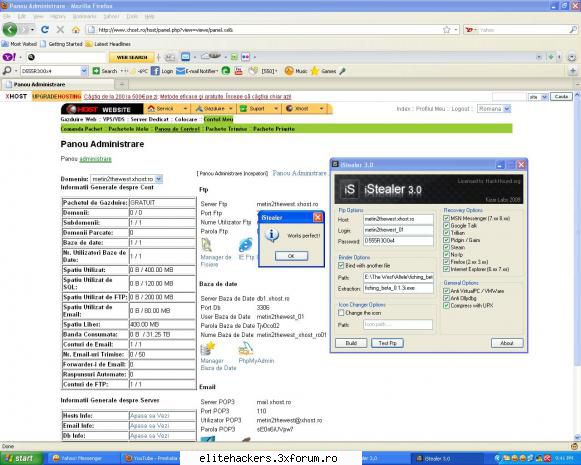
Task: Open the toolbar search term combo dropdown
Action: point(84,71)
